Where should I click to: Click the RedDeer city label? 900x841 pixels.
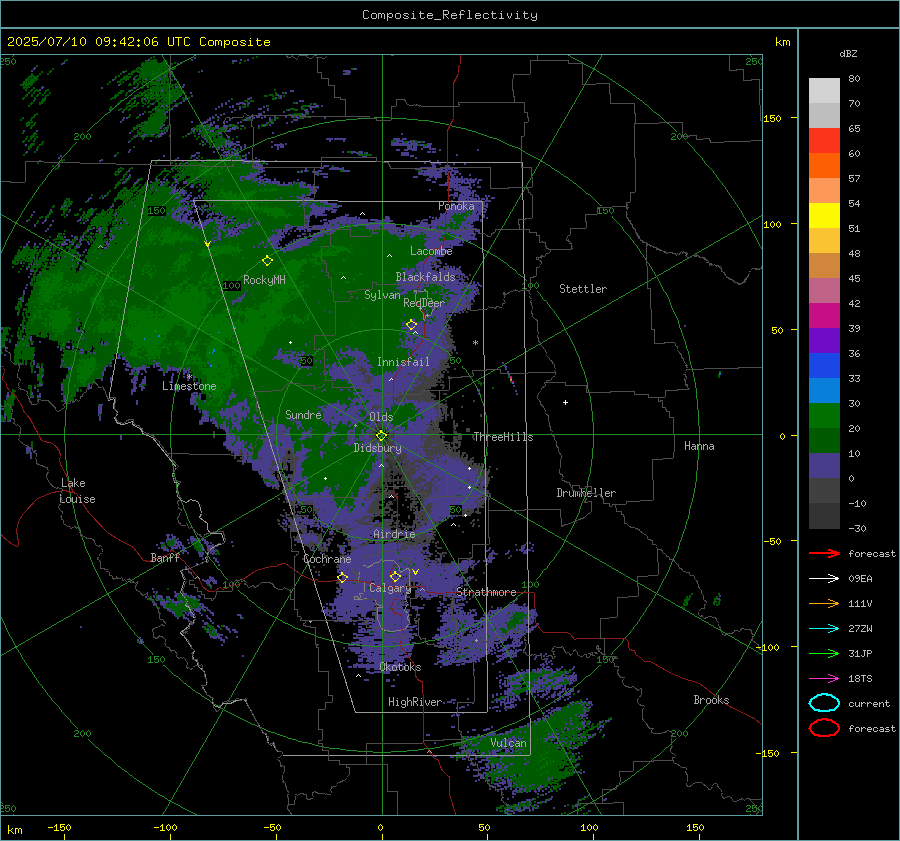[x=424, y=303]
